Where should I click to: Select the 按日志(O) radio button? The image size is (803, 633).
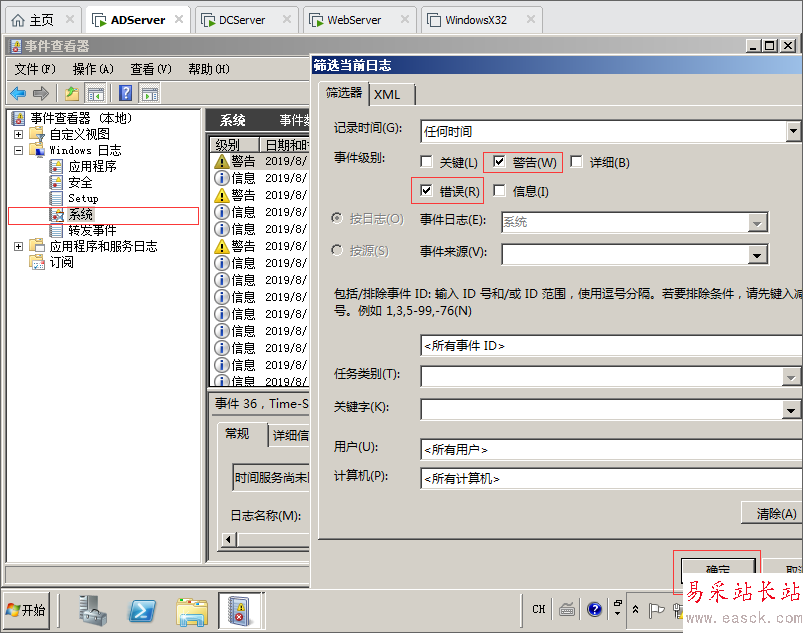pos(337,219)
